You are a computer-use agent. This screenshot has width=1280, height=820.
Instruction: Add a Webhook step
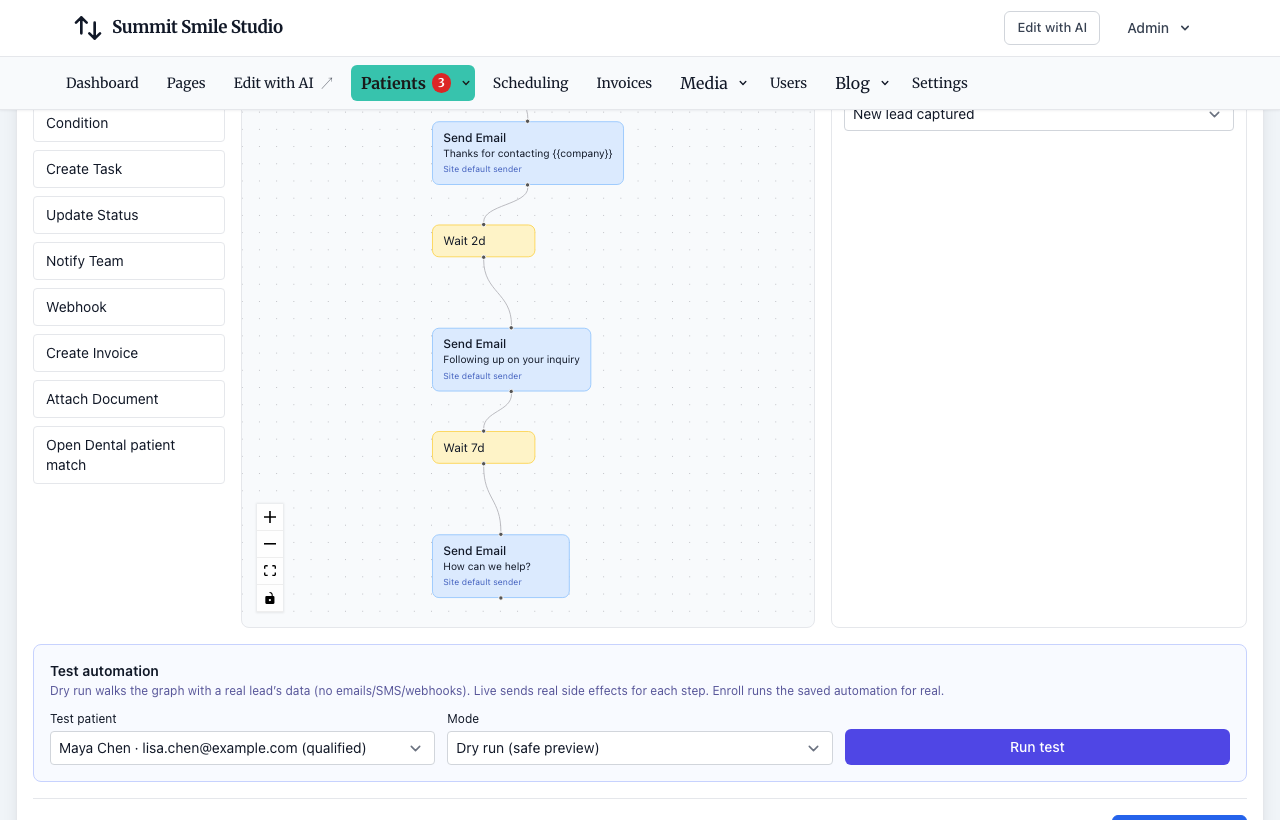(129, 307)
